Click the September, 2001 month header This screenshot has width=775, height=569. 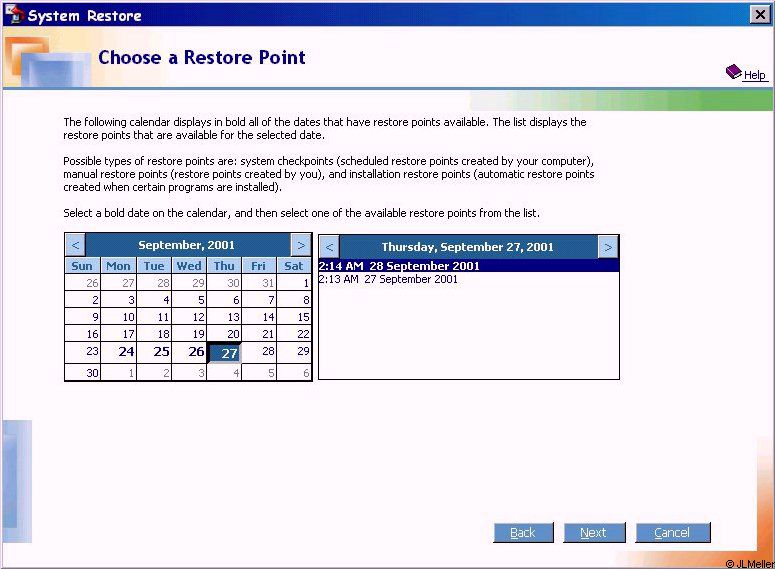pos(187,245)
